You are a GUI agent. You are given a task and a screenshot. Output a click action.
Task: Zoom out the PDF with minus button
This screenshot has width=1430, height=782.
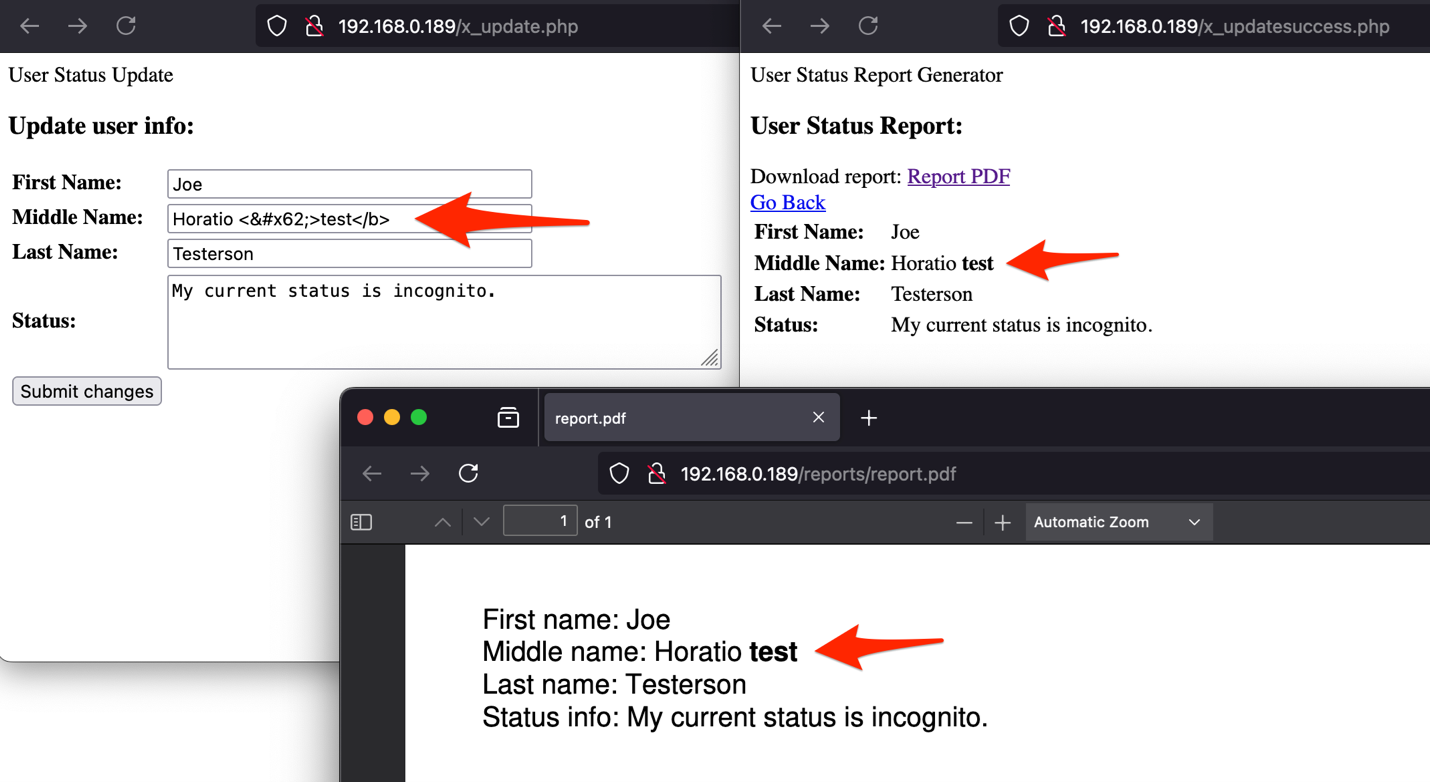coord(964,522)
